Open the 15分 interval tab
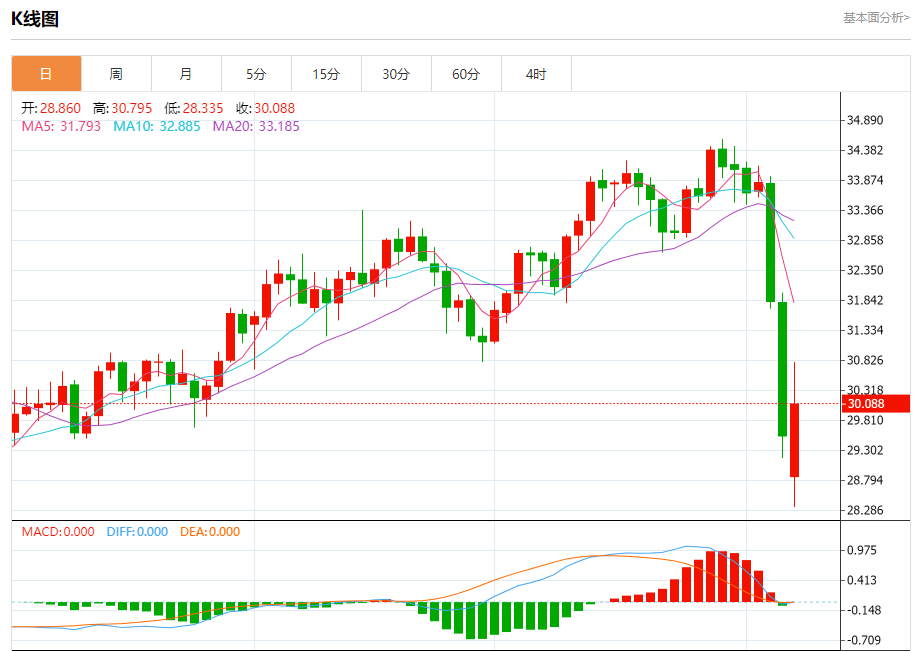The width and height of the screenshot is (915, 651). pos(326,74)
